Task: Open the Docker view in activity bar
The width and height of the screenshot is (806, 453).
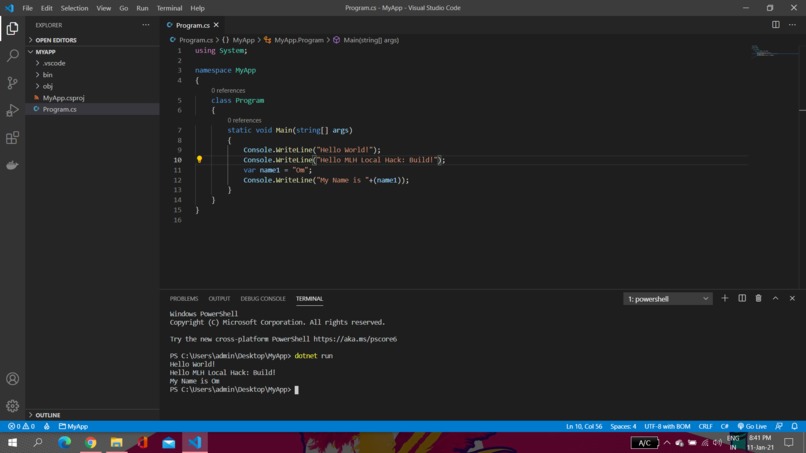Action: (x=12, y=165)
